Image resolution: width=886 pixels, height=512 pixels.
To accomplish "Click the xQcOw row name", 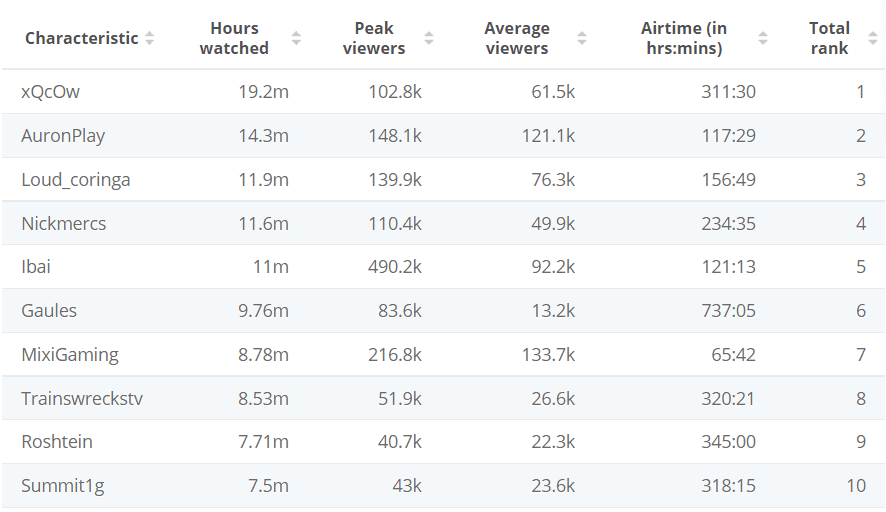I will tap(50, 92).
